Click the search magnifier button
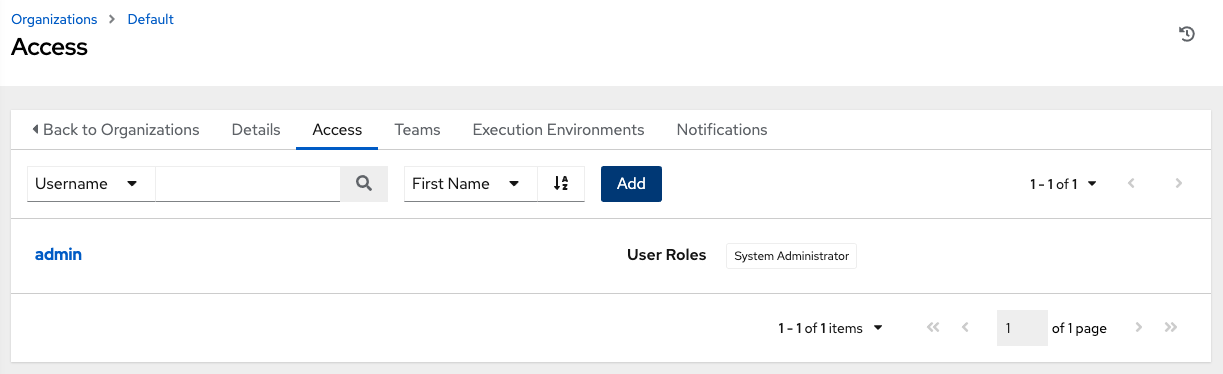1223x374 pixels. pyautogui.click(x=364, y=184)
